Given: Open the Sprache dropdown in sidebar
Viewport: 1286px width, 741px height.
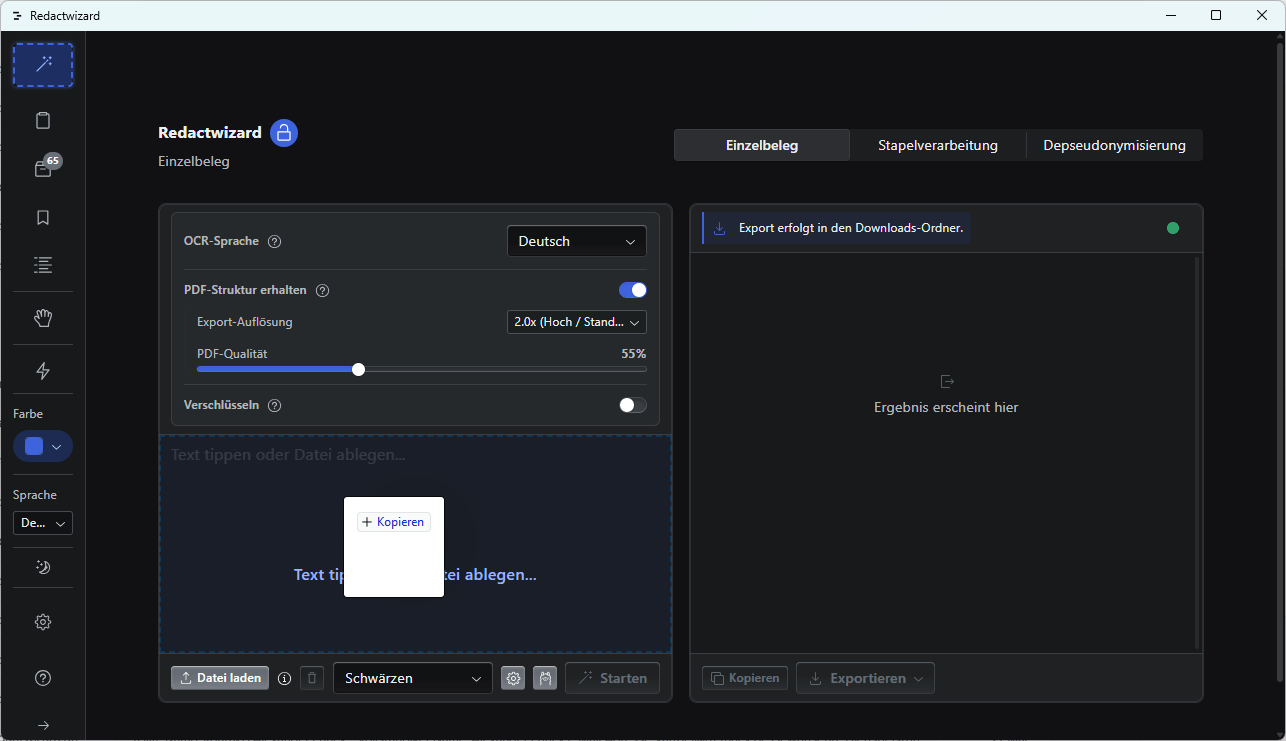Looking at the screenshot, I should coord(43,523).
